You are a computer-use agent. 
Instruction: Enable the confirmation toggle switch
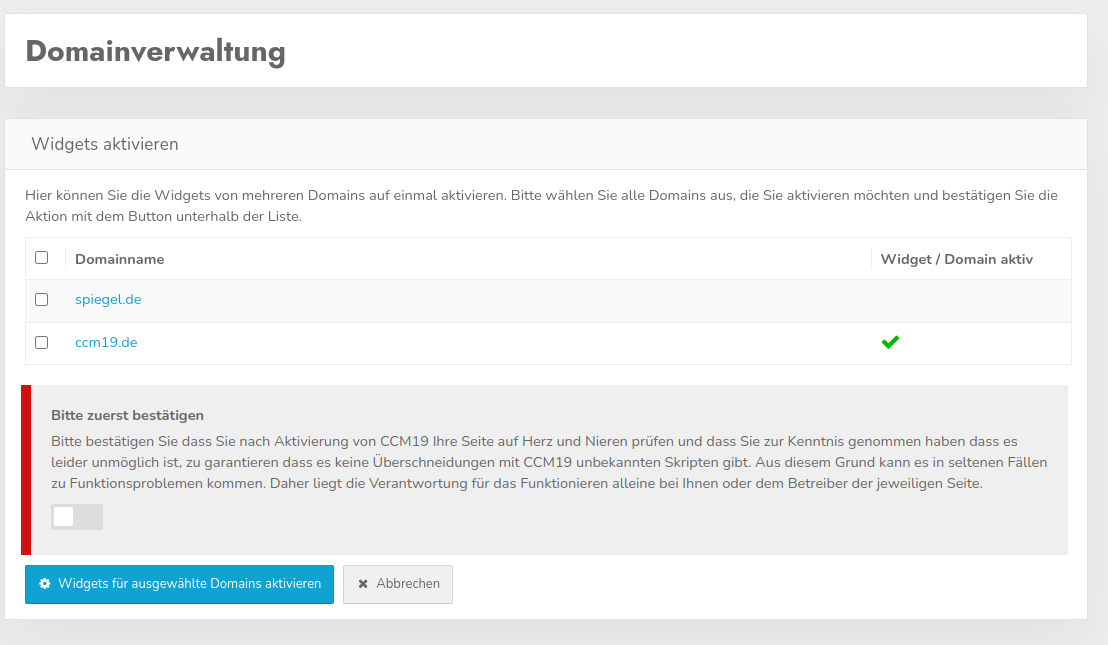(x=77, y=517)
